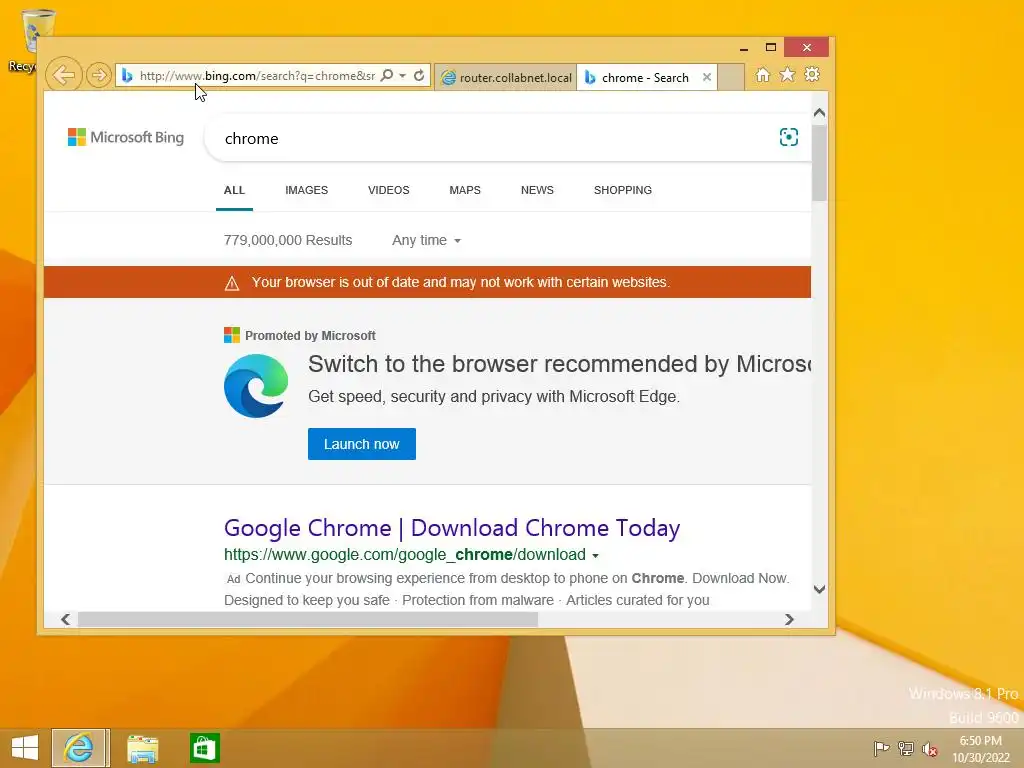Open the NEWS tab
Image resolution: width=1024 pixels, height=768 pixels.
coord(537,190)
